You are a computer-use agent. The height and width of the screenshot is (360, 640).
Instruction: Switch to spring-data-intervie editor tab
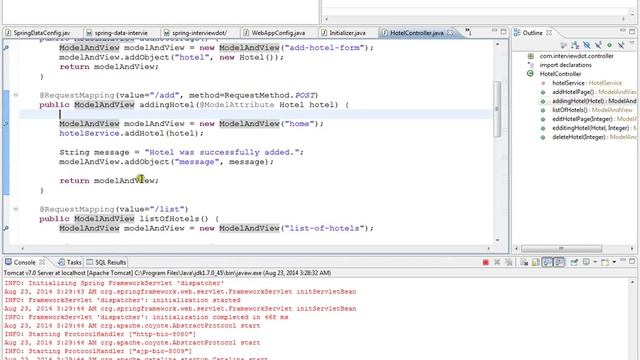(121, 33)
